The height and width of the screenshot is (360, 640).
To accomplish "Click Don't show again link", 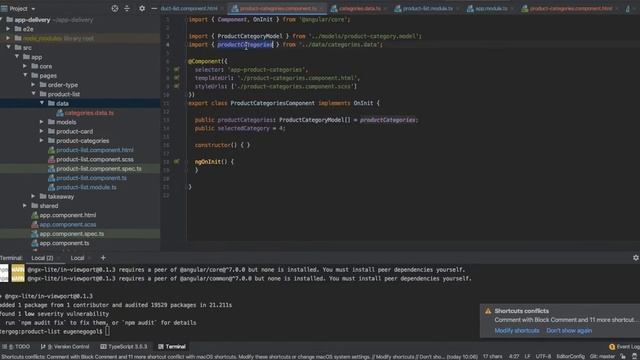I will click(x=569, y=331).
